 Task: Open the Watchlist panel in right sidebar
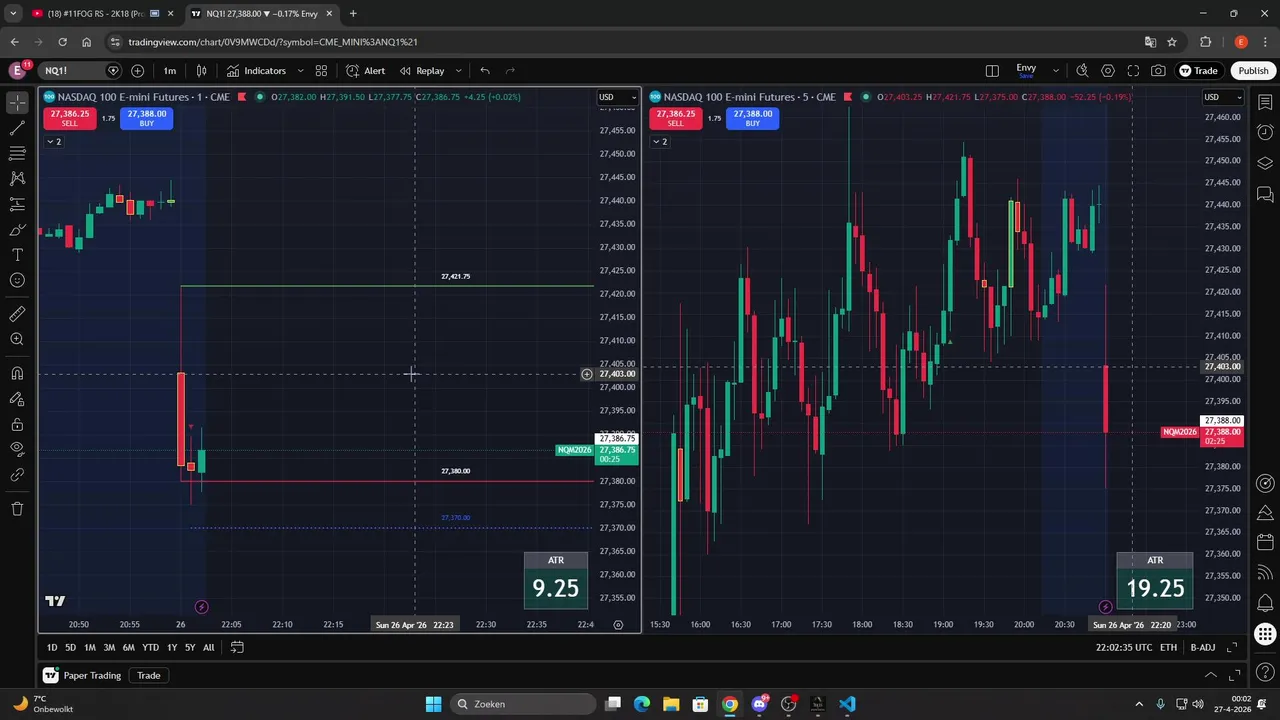pos(1265,102)
